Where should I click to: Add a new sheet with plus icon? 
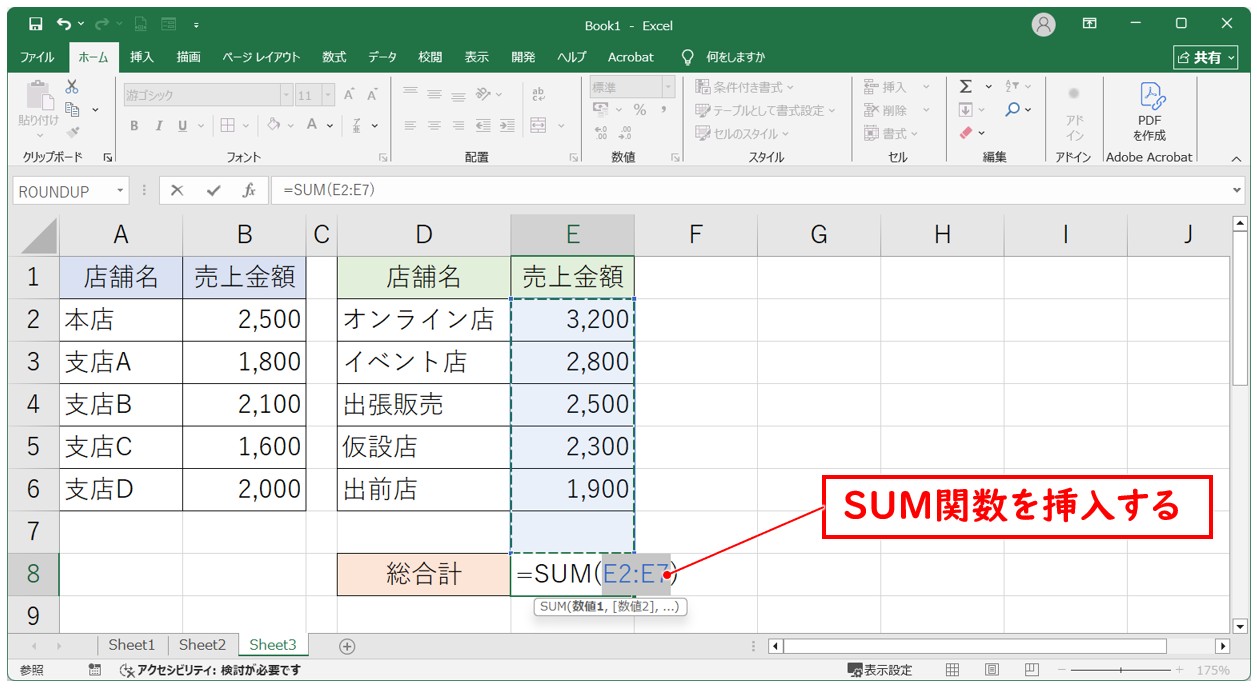pyautogui.click(x=347, y=646)
